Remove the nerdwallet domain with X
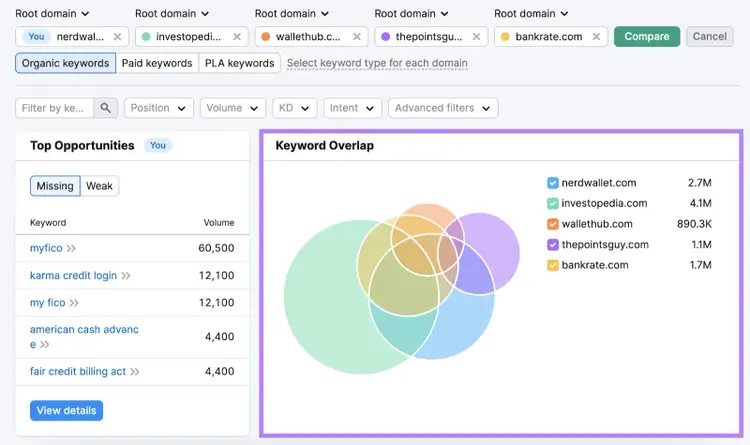750x445 pixels. (x=117, y=37)
